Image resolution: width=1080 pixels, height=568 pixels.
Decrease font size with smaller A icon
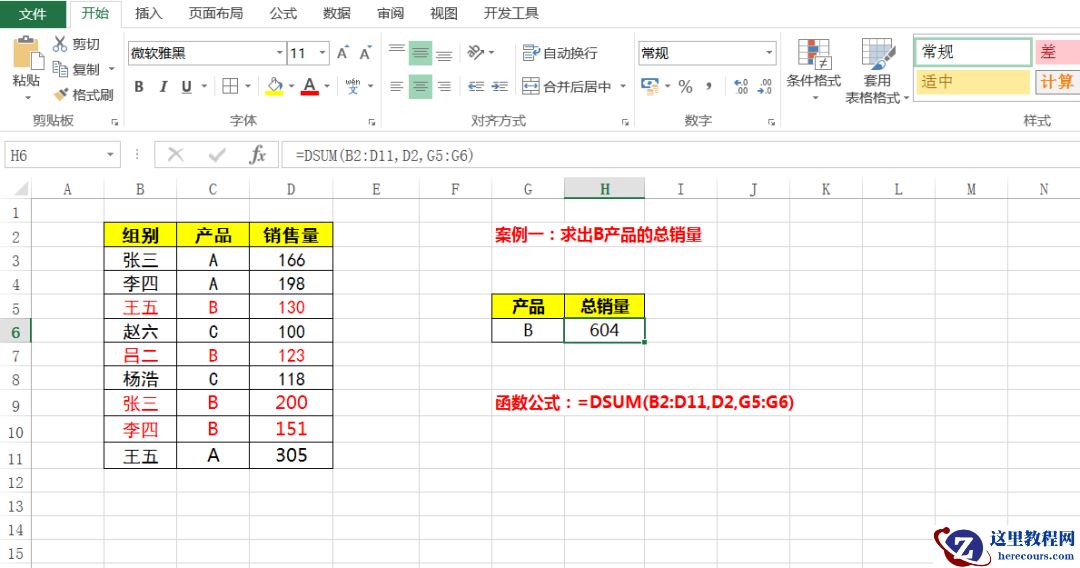click(x=365, y=53)
